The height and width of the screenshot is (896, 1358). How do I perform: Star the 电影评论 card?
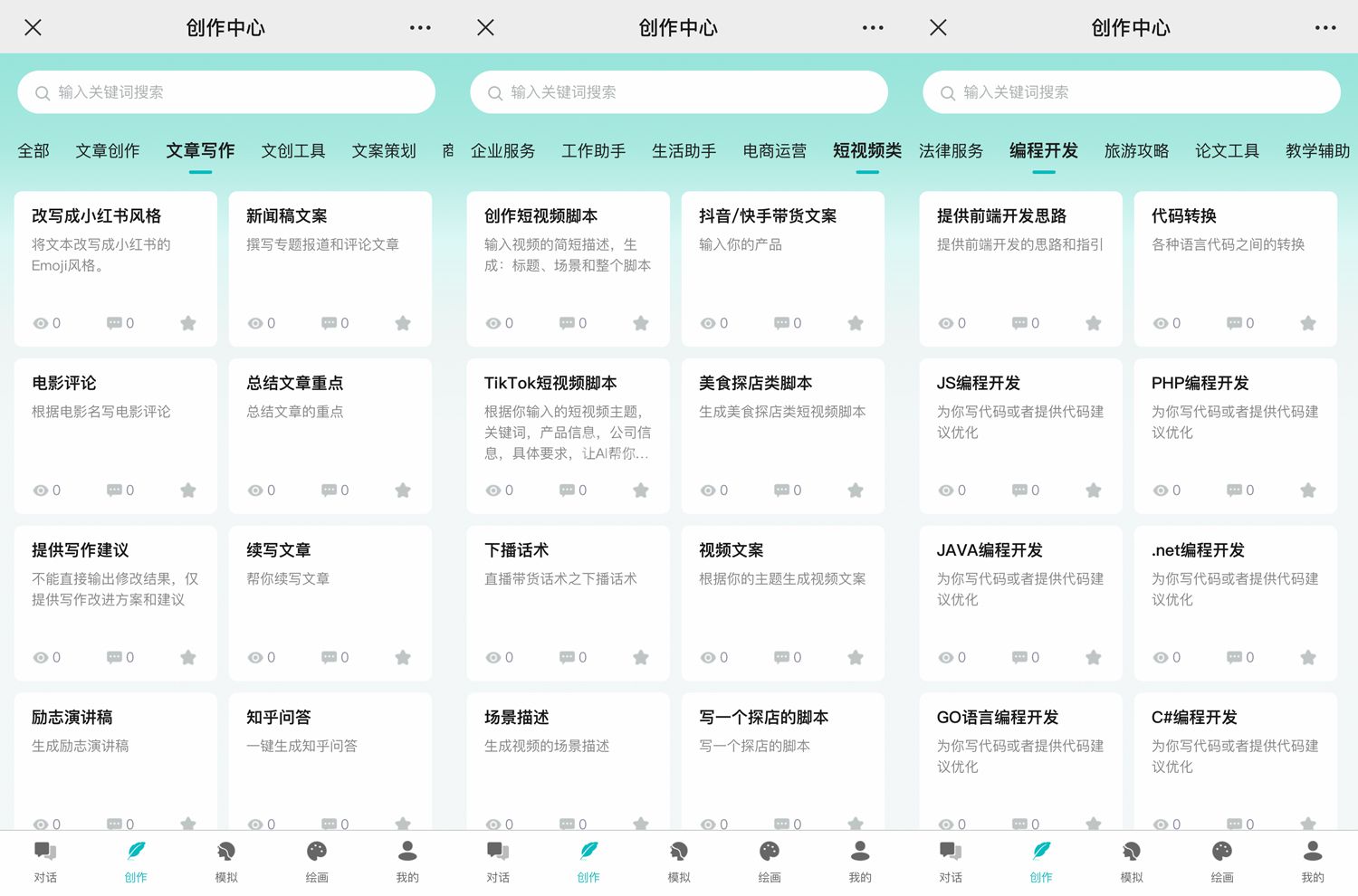point(188,491)
